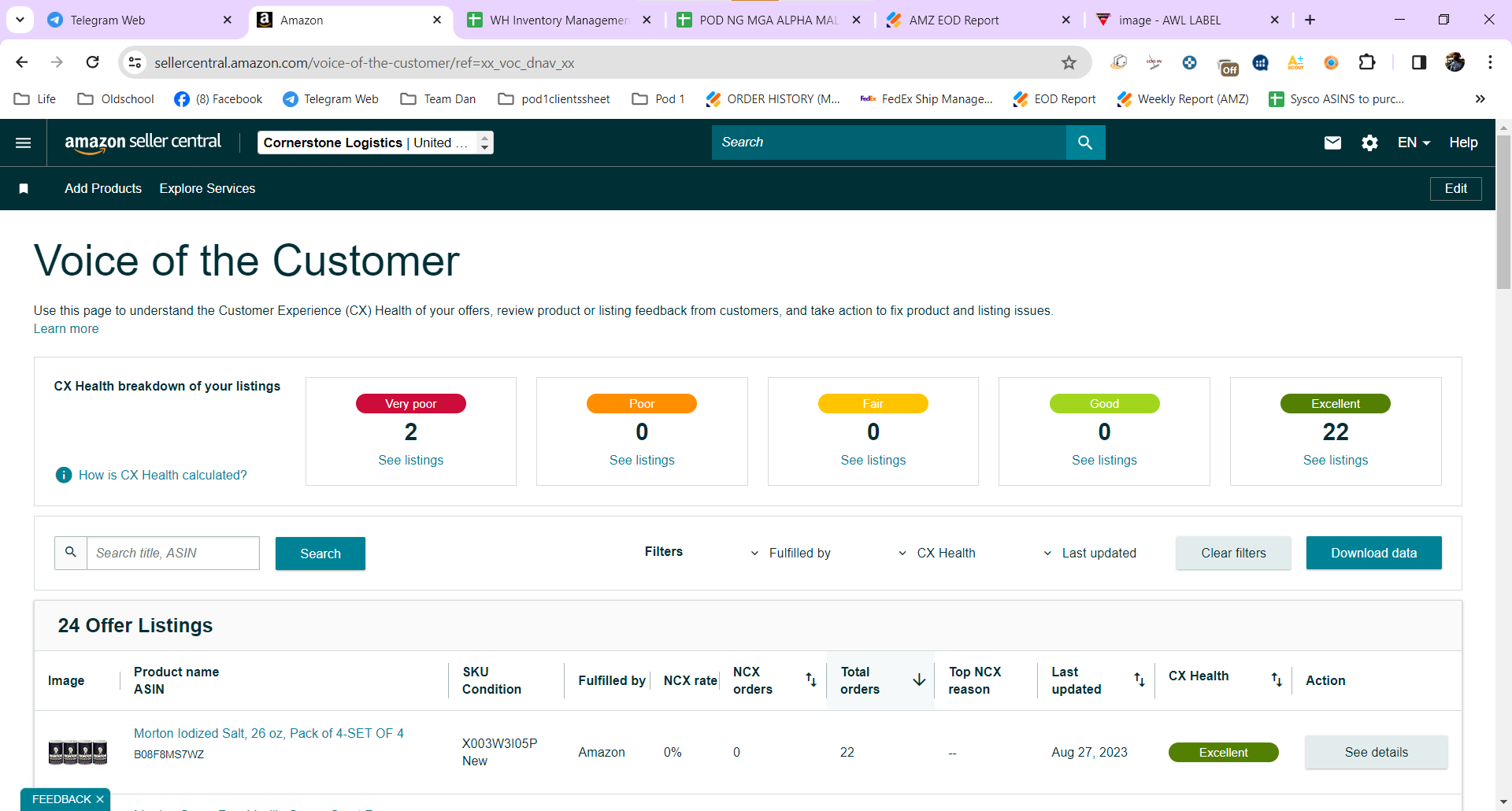Screen dimensions: 1512x811
Task: Expand the CX Health filter
Action: coord(937,553)
